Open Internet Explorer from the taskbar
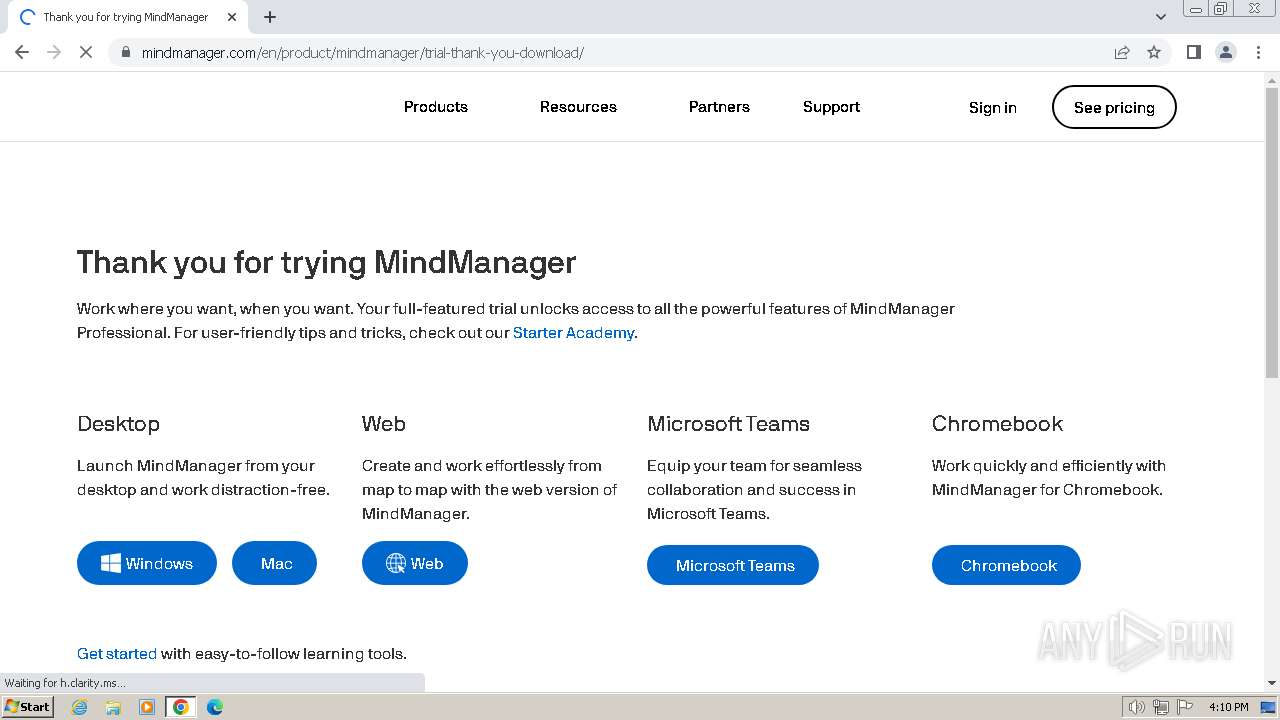Screen dimensions: 1280x720 79,707
